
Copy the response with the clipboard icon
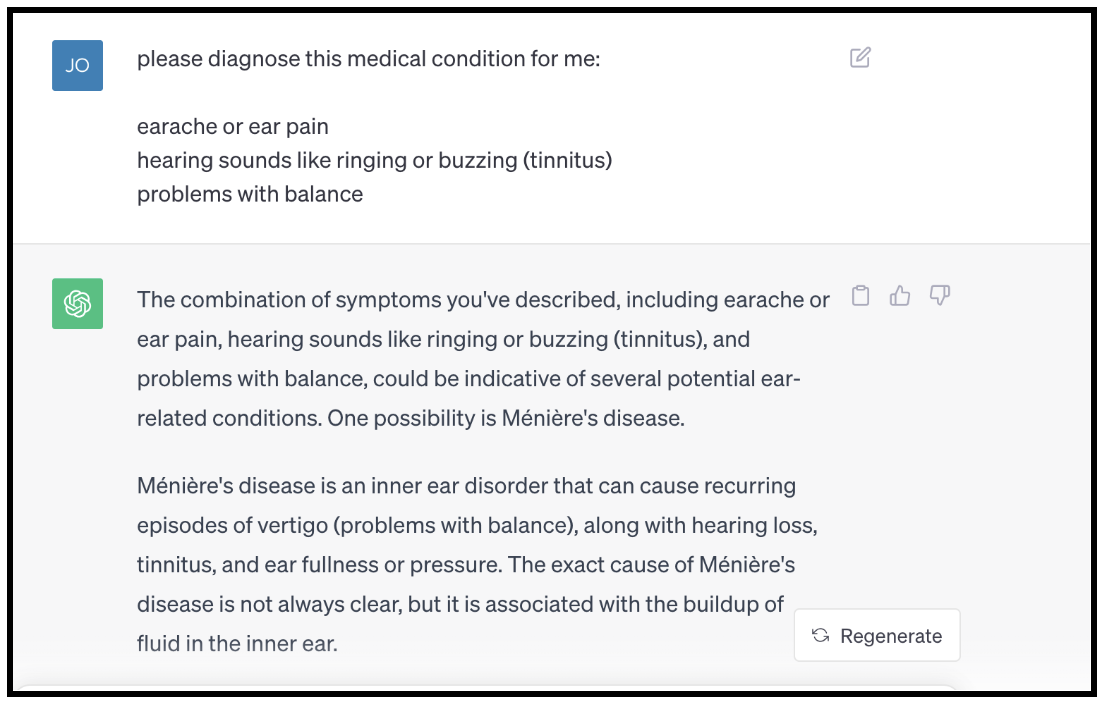(x=860, y=296)
